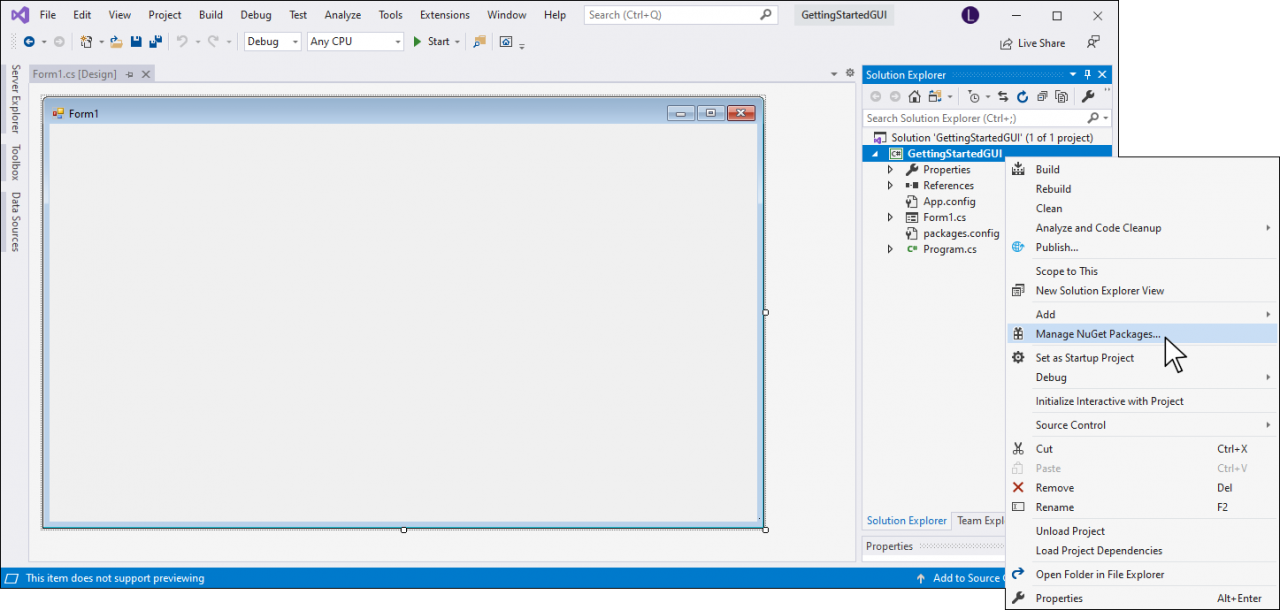Open the Data Sources side tab
This screenshot has height=610, width=1280.
coord(15,222)
